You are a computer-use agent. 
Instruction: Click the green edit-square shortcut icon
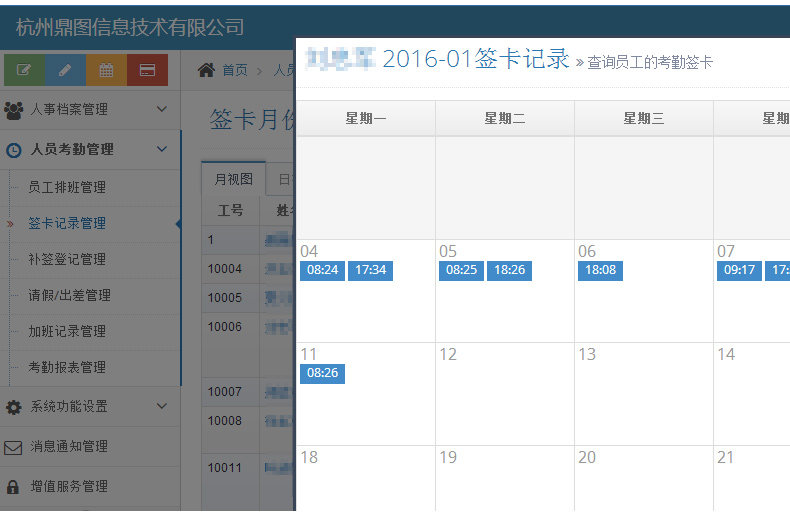24,70
